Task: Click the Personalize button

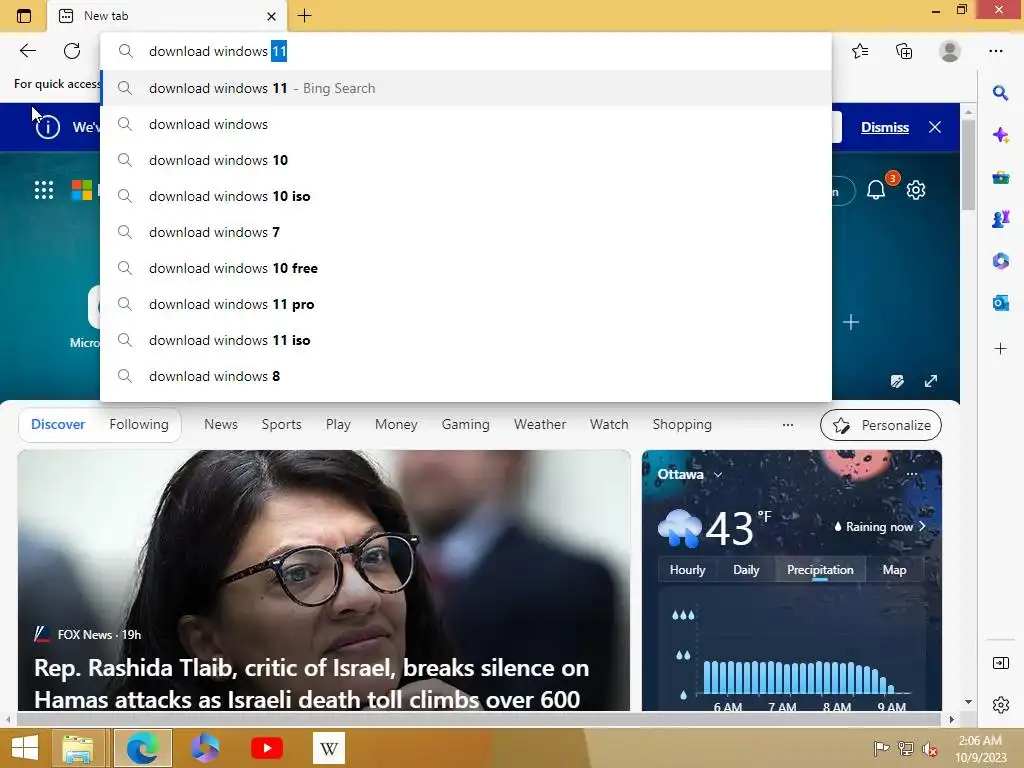Action: click(x=880, y=425)
